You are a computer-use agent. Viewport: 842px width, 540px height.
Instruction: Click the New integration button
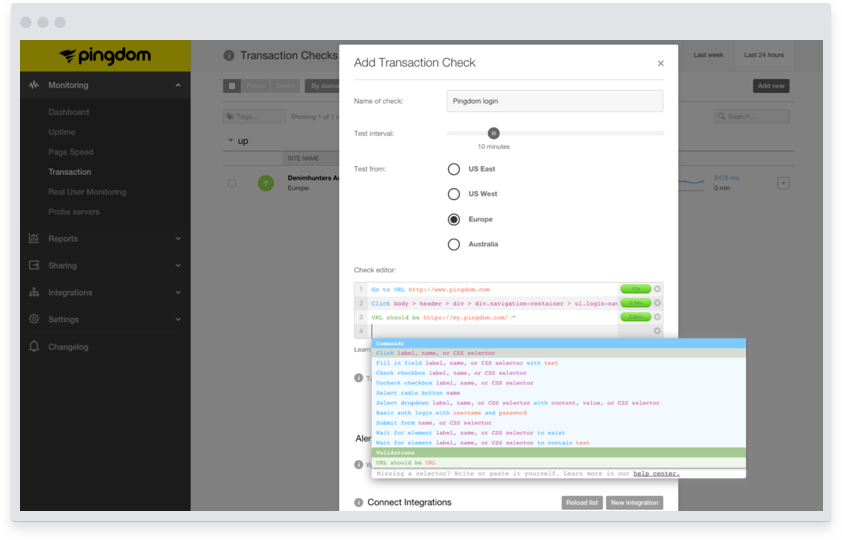634,502
